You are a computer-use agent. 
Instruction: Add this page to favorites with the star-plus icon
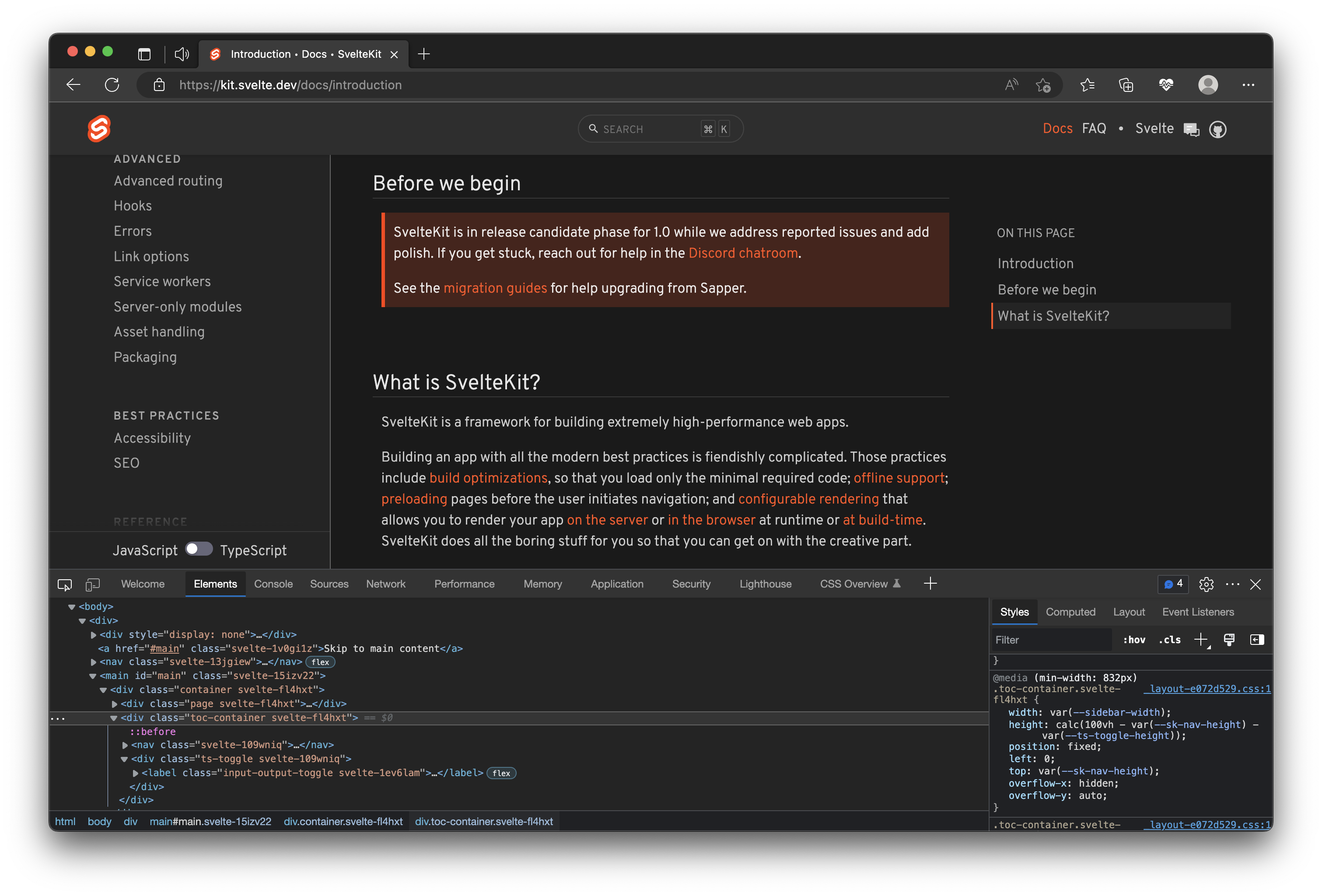[1043, 85]
